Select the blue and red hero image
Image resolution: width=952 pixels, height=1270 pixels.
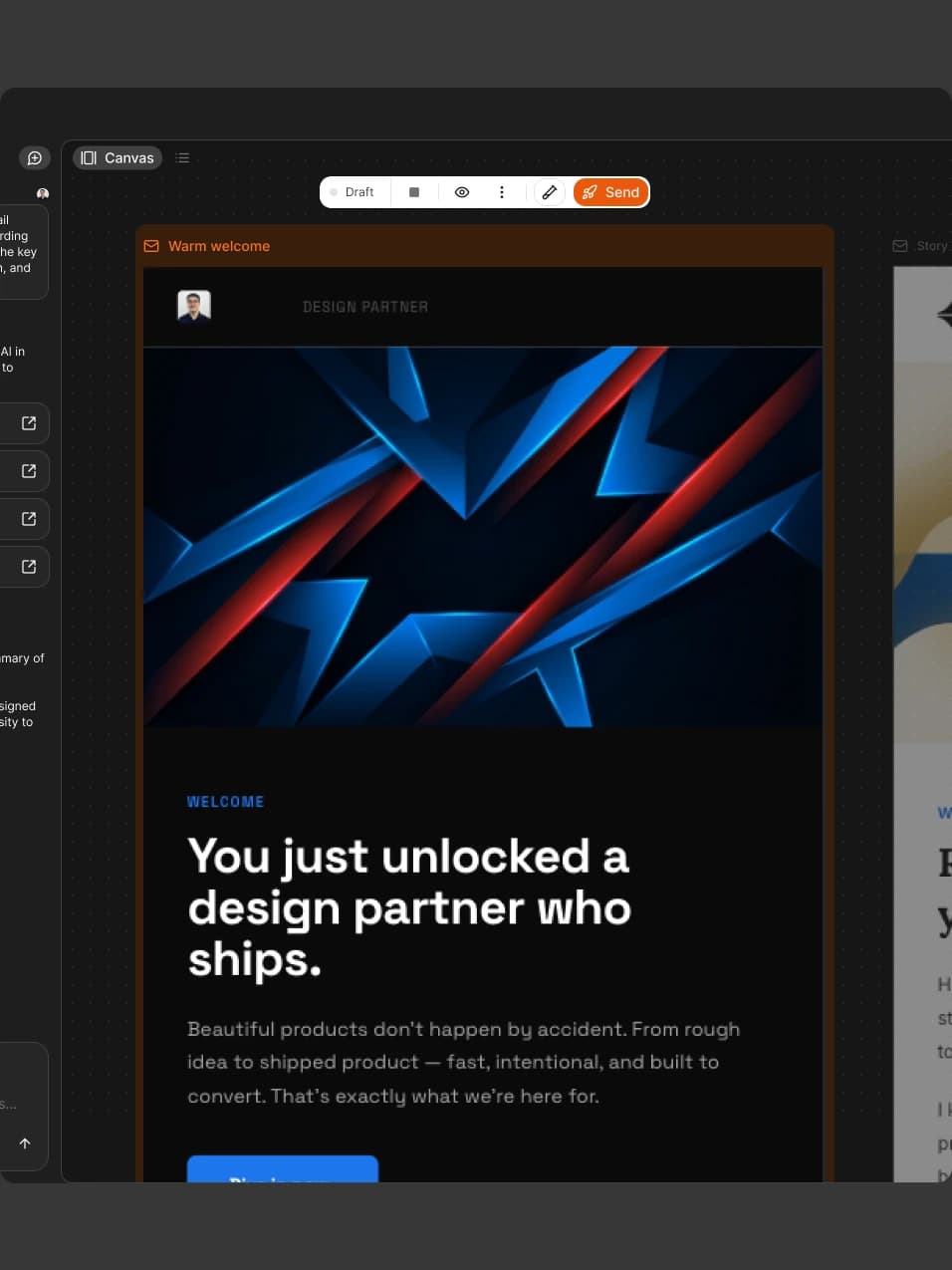(x=483, y=537)
